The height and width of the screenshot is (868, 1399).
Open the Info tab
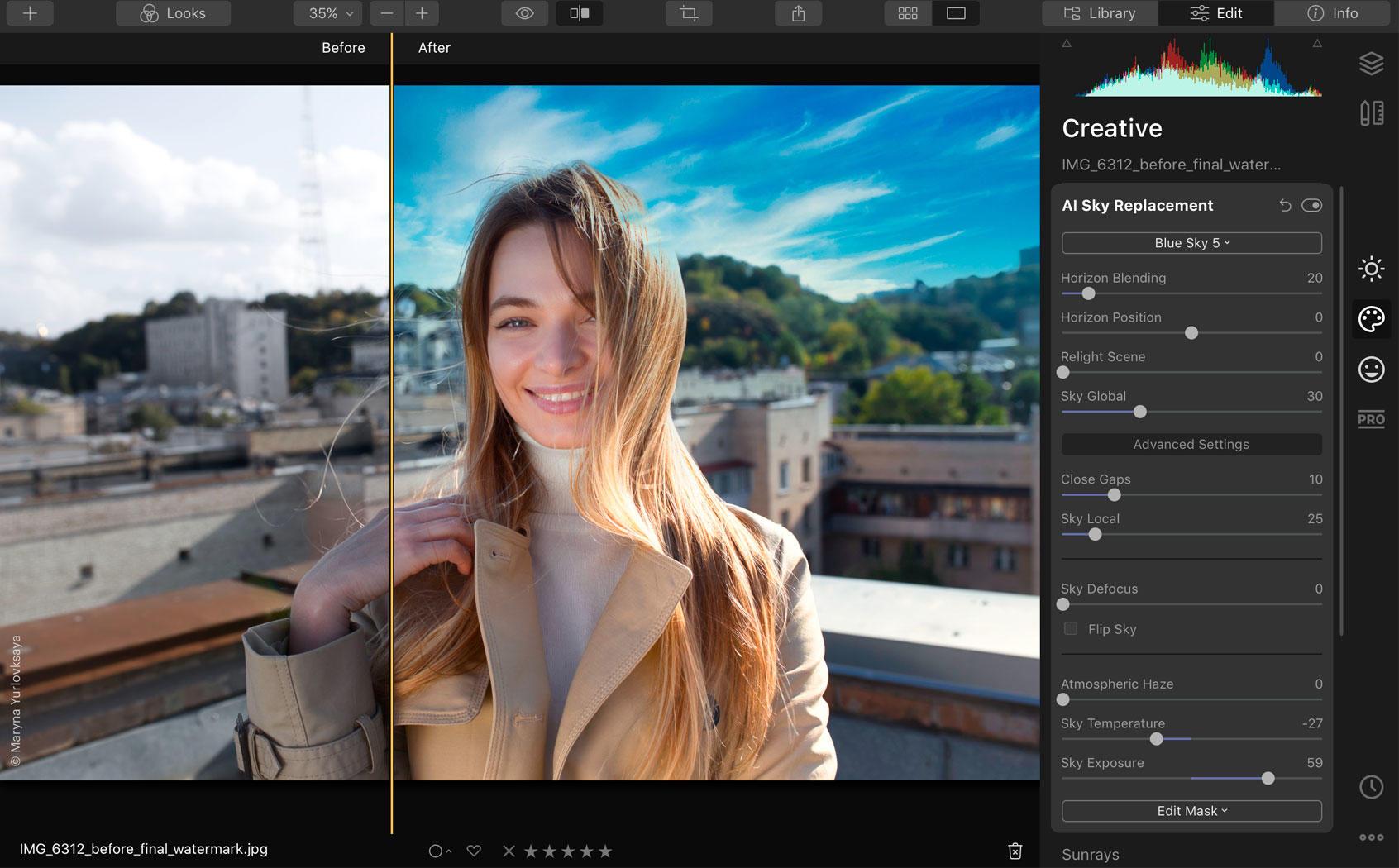tap(1331, 13)
